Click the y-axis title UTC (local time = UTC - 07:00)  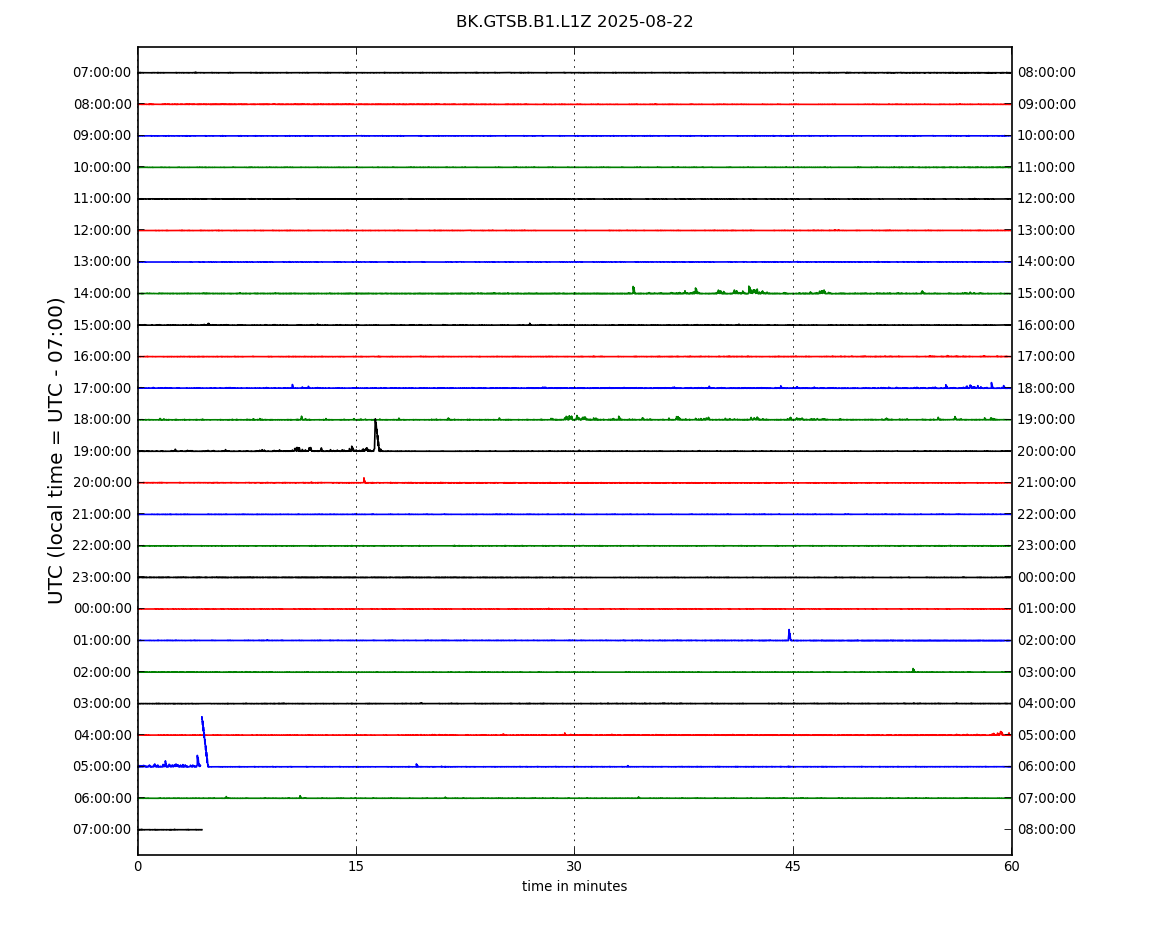[x=56, y=450]
